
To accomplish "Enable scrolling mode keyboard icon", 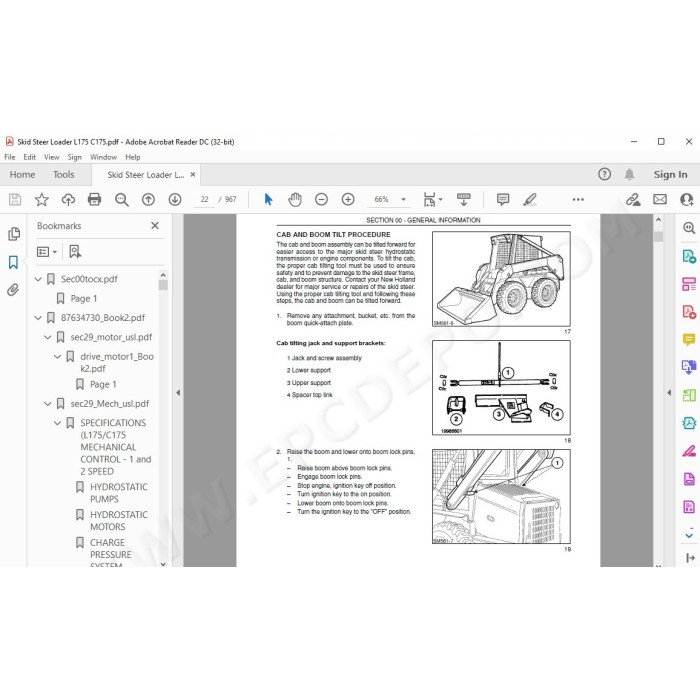I will tap(463, 200).
